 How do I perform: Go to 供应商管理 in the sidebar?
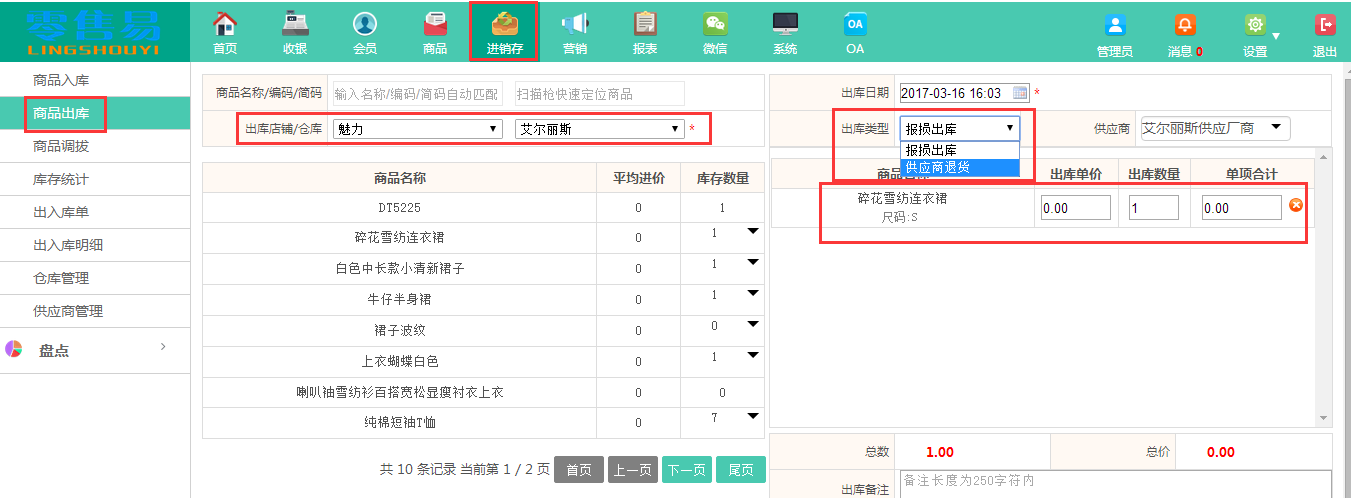[68, 311]
